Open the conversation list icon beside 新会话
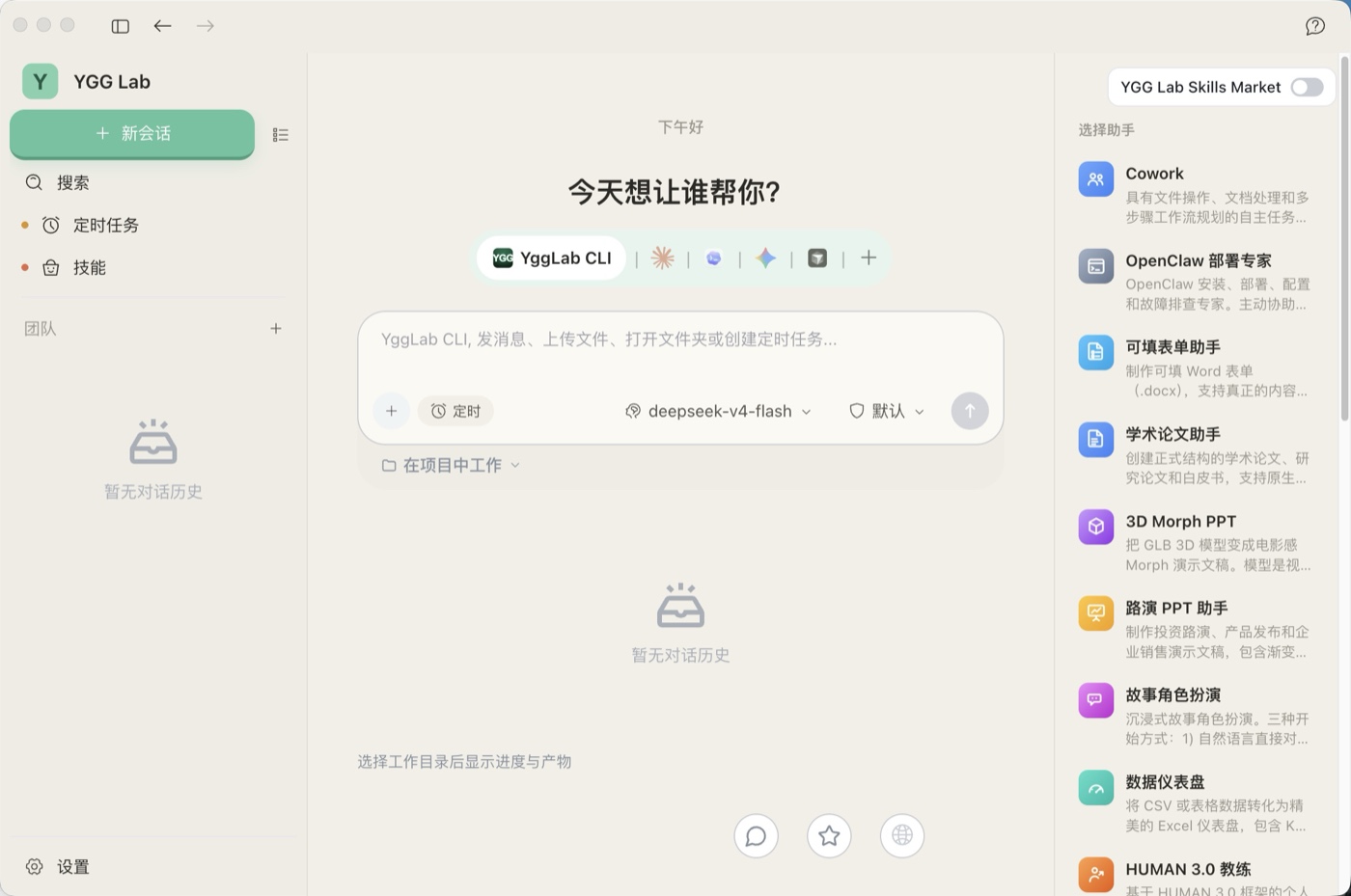This screenshot has width=1351, height=896. tap(281, 135)
